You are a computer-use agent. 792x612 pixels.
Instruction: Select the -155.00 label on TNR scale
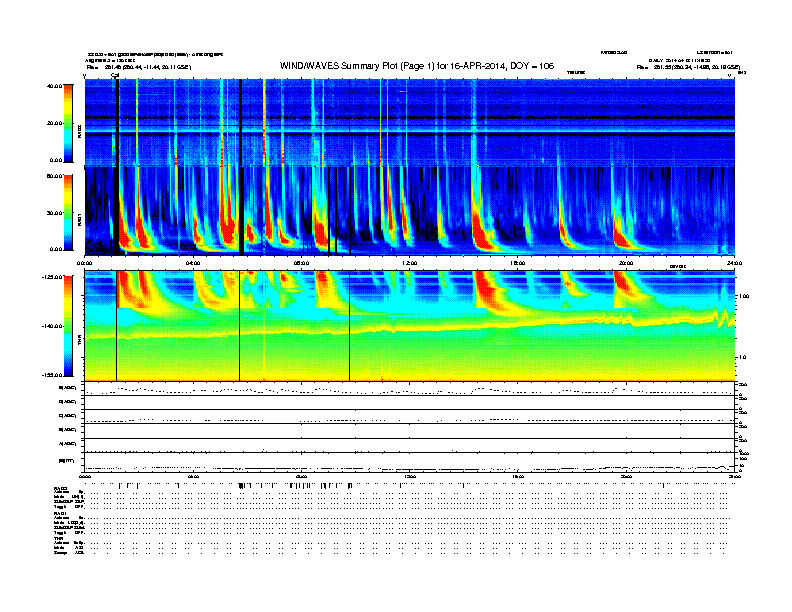pyautogui.click(x=52, y=375)
